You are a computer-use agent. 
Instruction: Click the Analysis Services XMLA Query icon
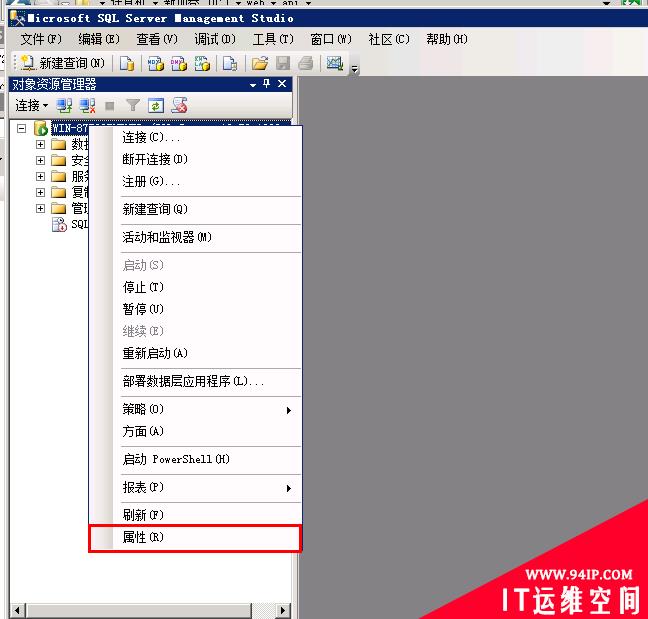(x=202, y=64)
